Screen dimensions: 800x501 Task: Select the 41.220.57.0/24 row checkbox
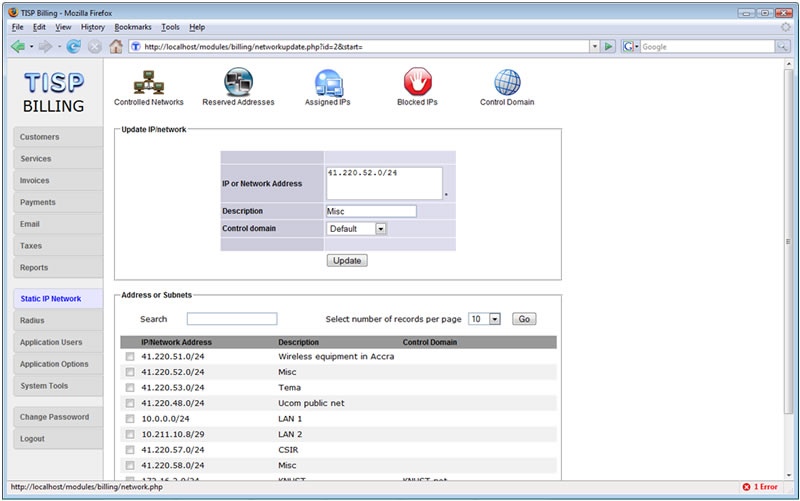coord(130,450)
